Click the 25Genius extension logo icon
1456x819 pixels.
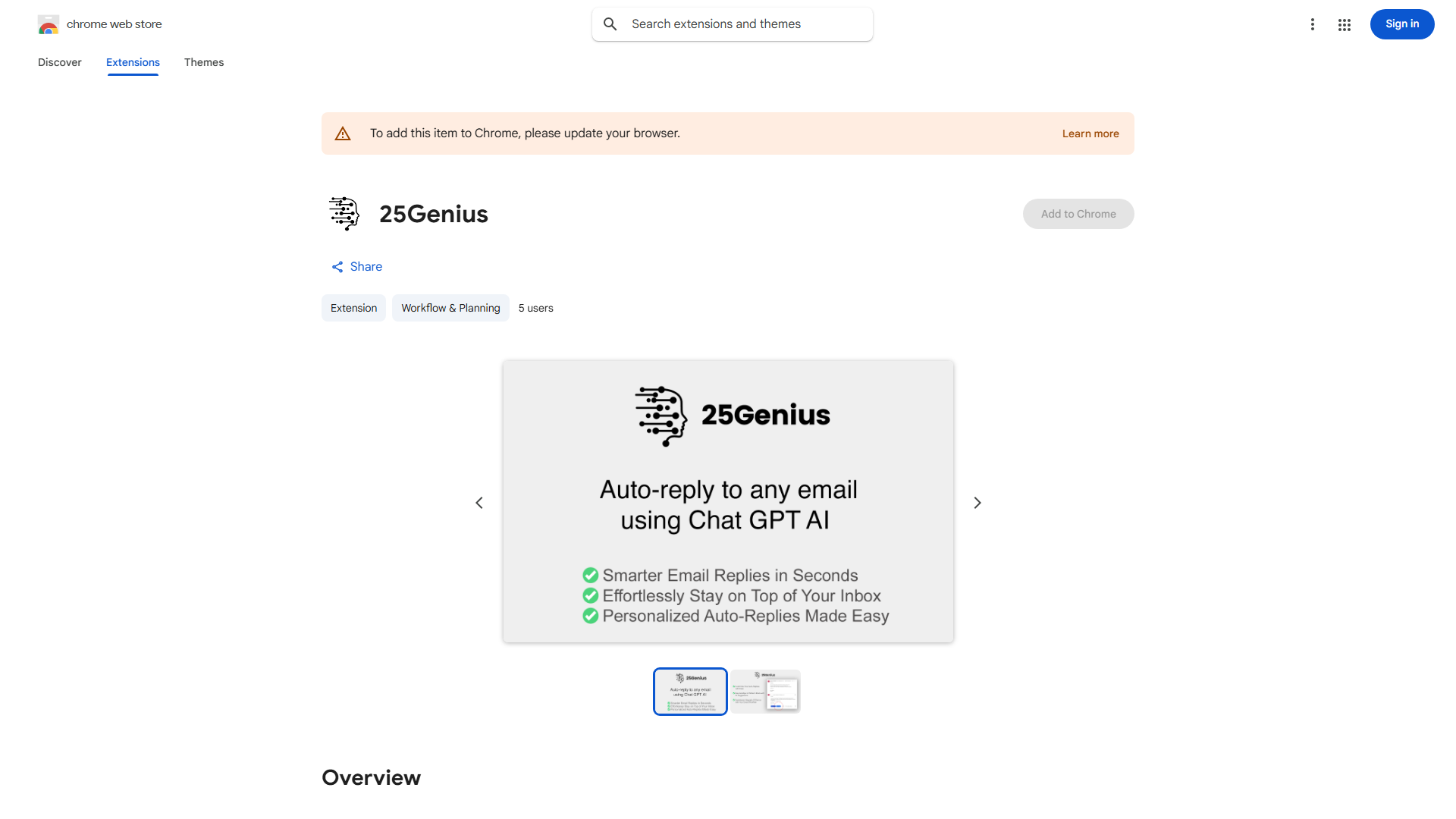tap(344, 214)
